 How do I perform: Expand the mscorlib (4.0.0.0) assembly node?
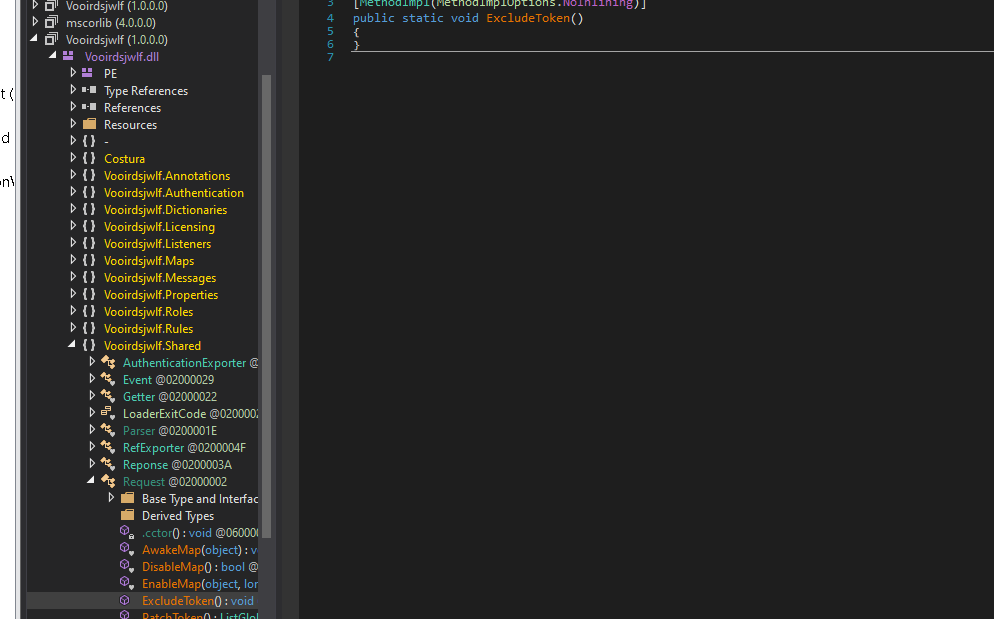click(35, 22)
